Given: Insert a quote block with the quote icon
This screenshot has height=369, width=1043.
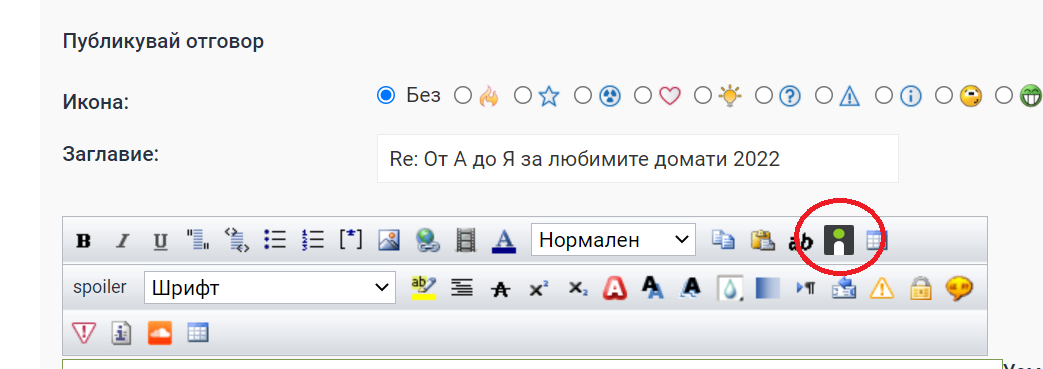Looking at the screenshot, I should [x=198, y=240].
